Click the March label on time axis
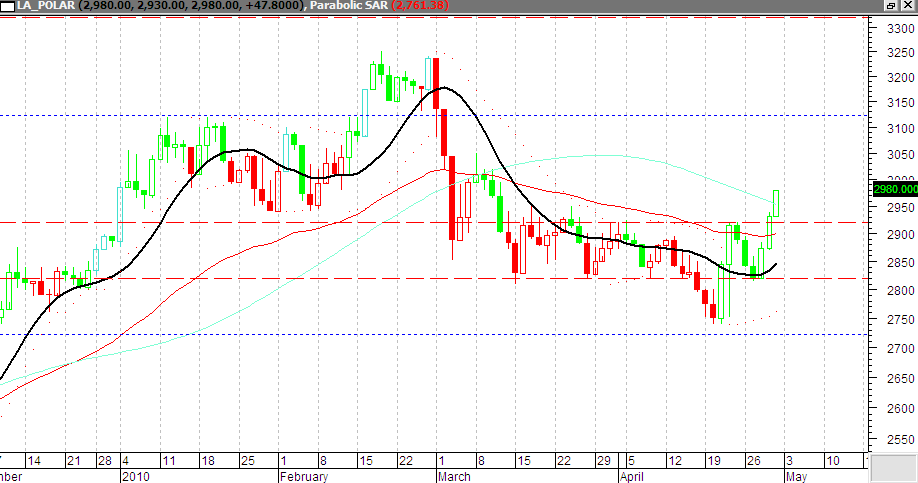Image resolution: width=918 pixels, height=483 pixels. tap(453, 477)
